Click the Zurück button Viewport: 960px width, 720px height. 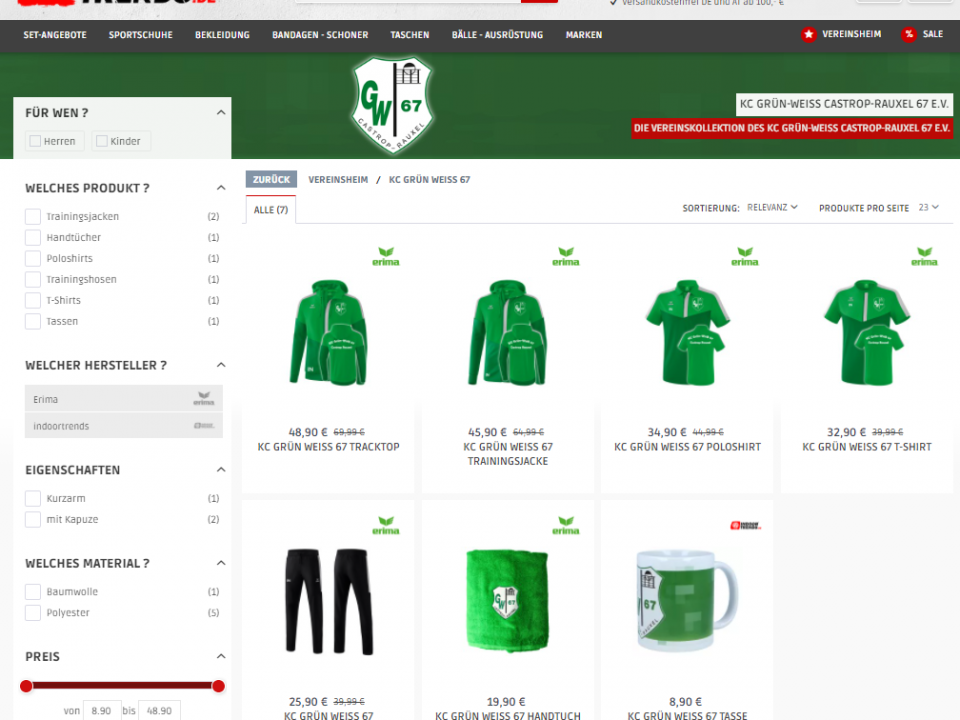271,180
